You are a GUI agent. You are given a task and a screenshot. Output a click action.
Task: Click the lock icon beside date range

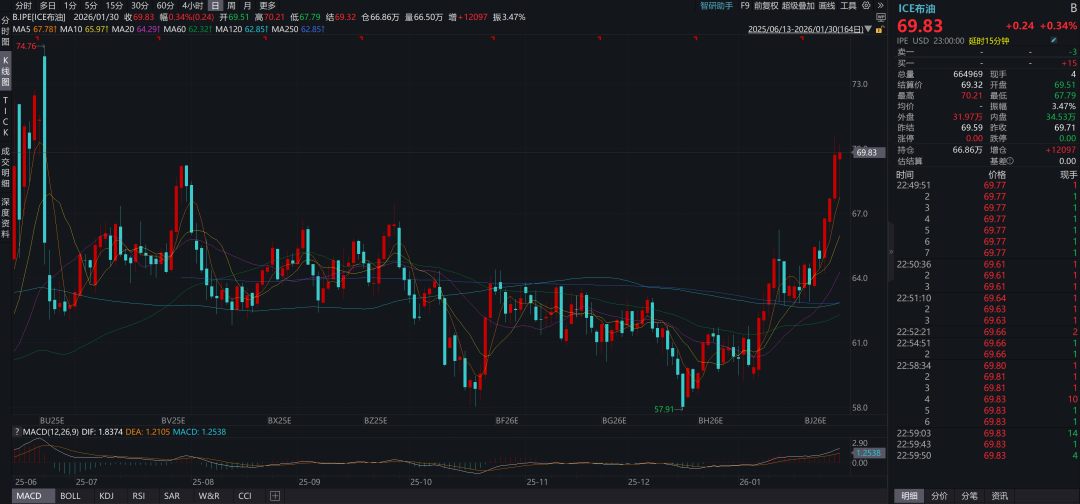tap(878, 29)
